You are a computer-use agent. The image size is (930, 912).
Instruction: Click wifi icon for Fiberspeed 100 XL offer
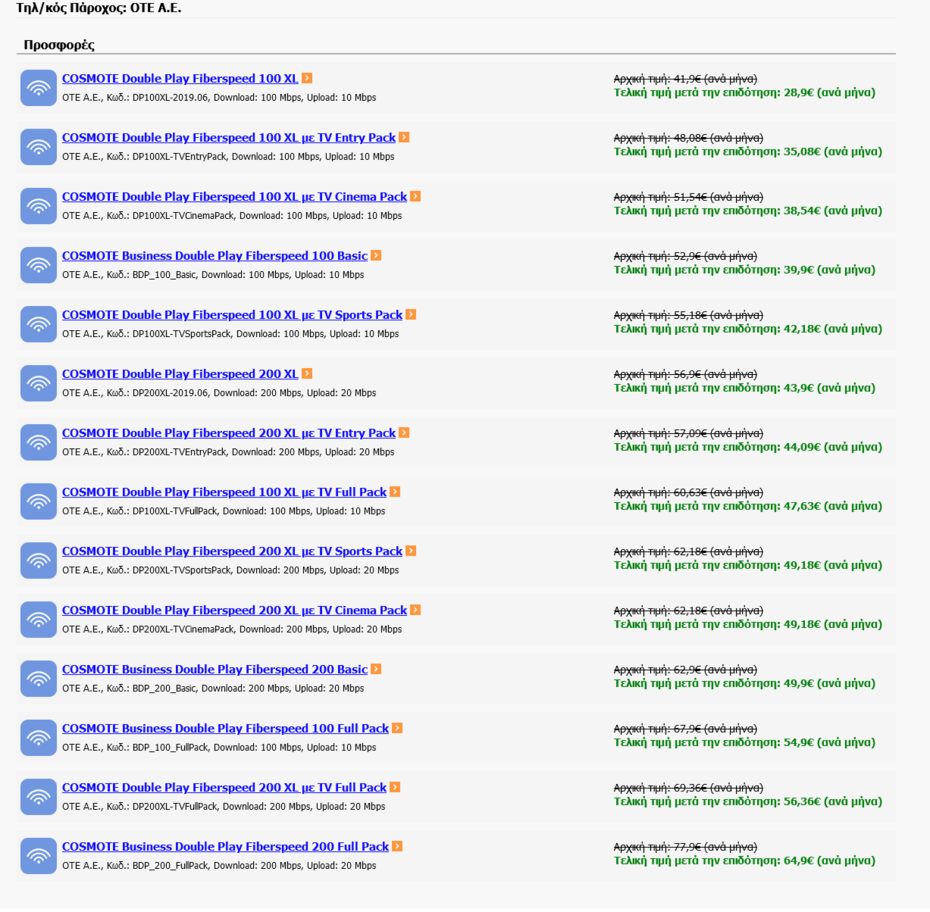(x=39, y=88)
